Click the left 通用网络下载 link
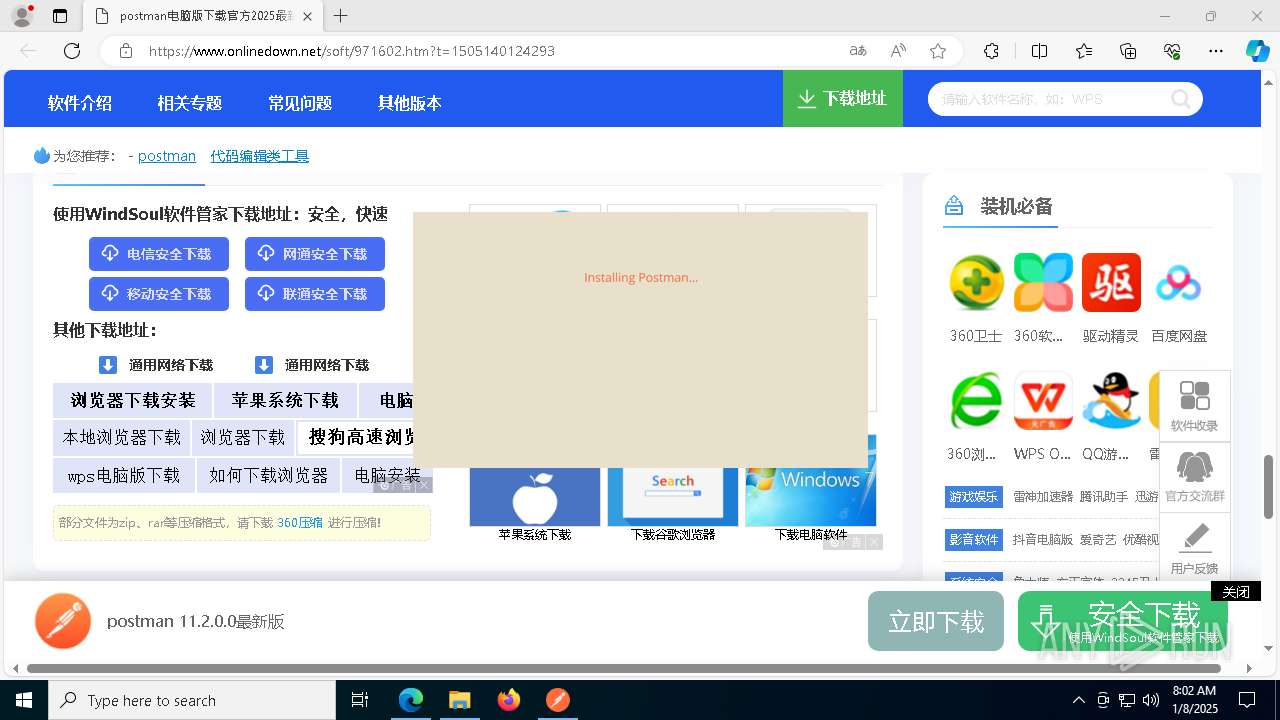The width and height of the screenshot is (1280, 720). (157, 365)
